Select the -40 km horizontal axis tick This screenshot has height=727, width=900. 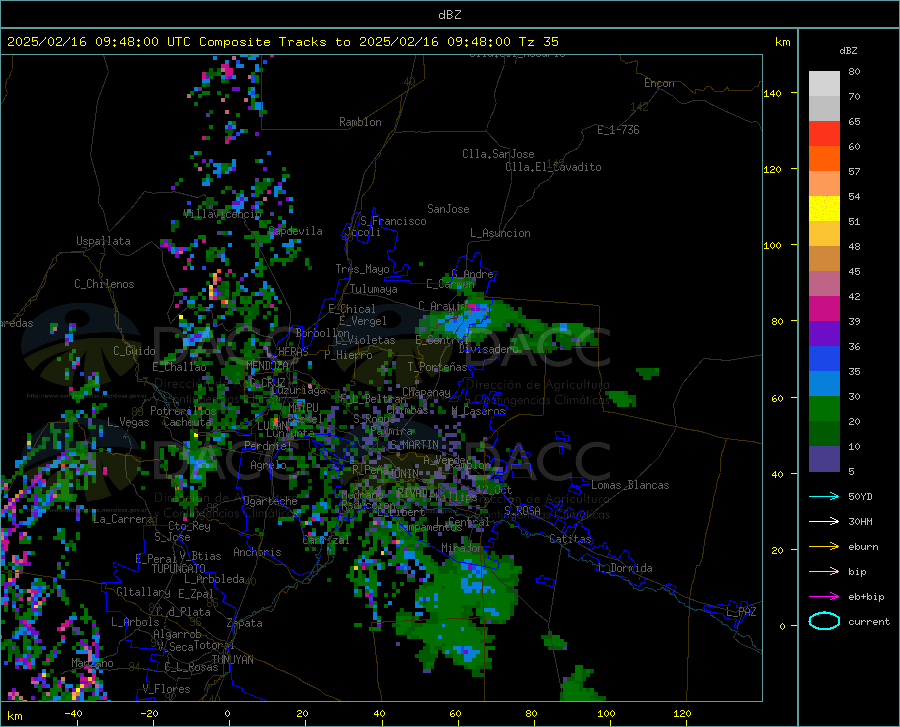[x=73, y=713]
